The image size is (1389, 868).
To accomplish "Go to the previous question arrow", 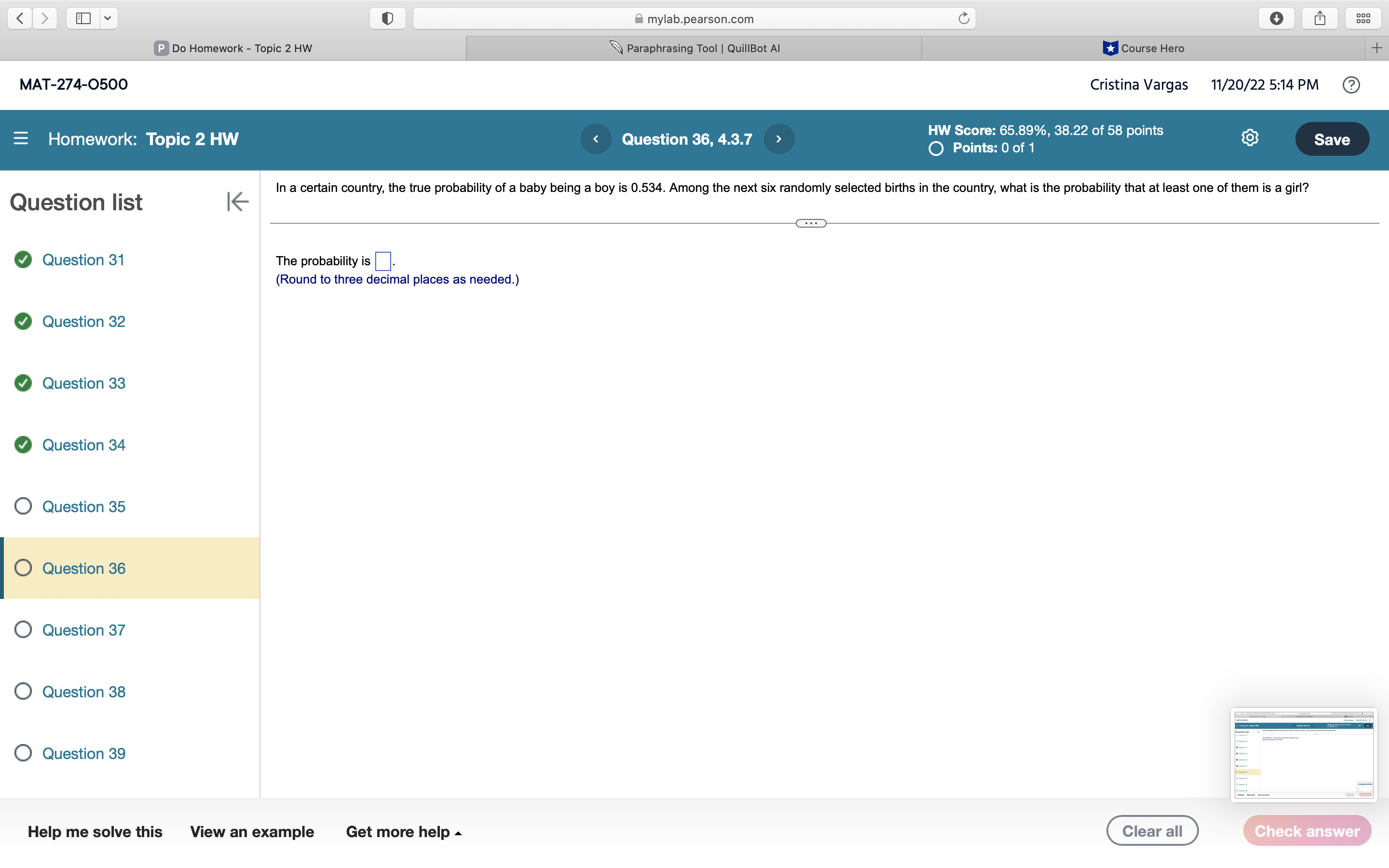I will 596,139.
